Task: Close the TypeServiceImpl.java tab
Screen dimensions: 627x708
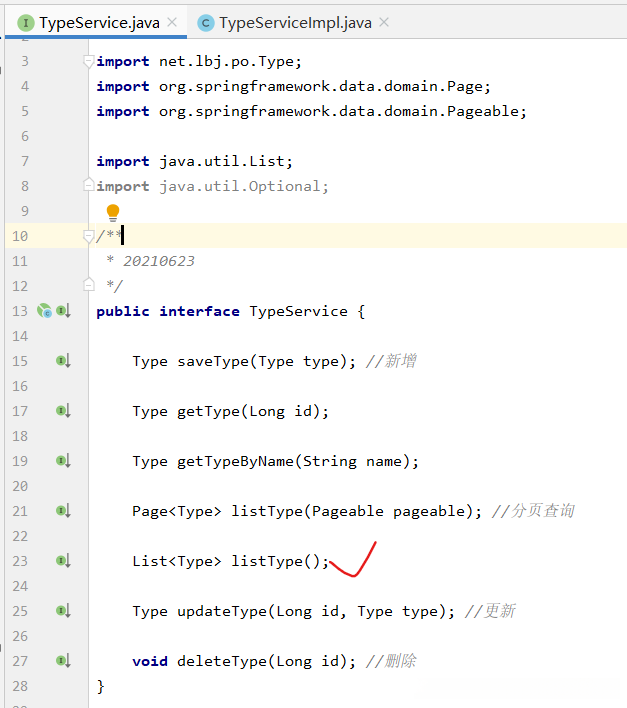Action: (384, 22)
